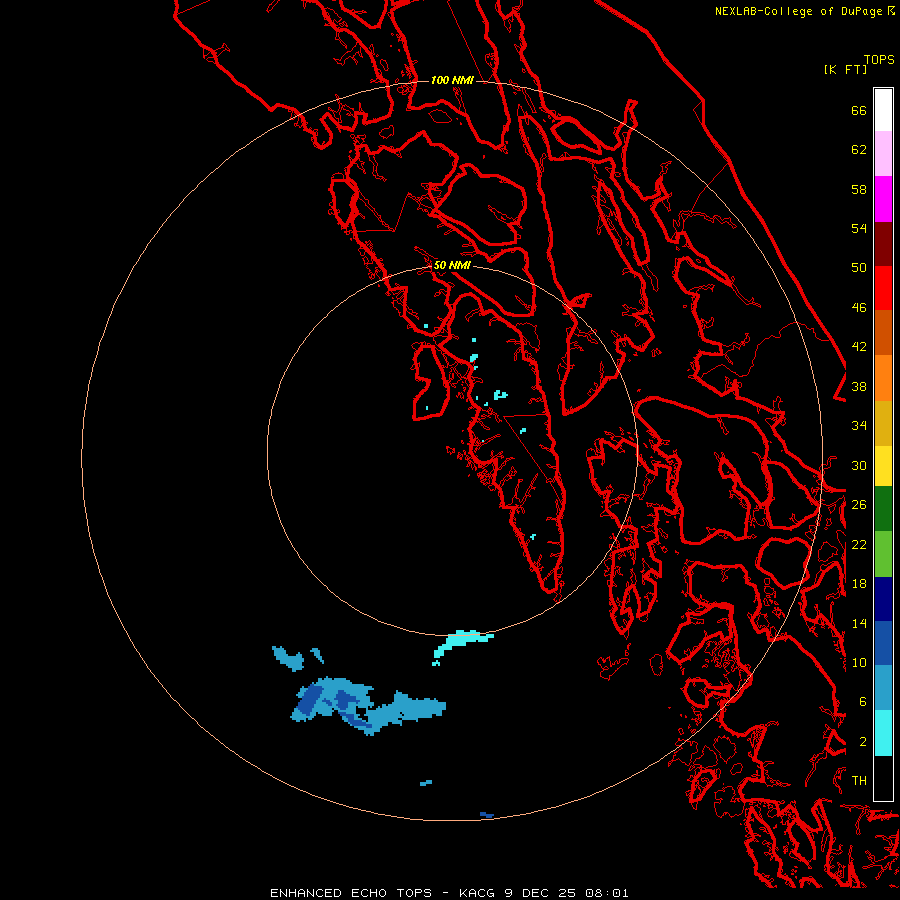This screenshot has width=900, height=900.
Task: Click the gold 38 legend swatch
Action: [883, 423]
